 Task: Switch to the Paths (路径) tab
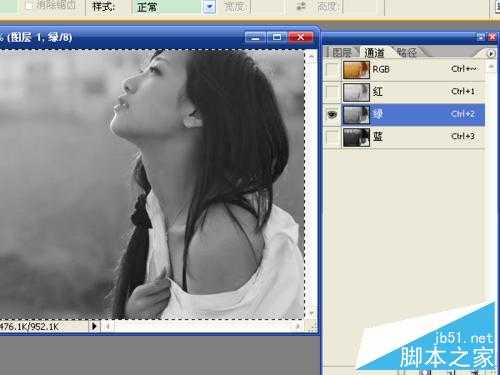[407, 52]
